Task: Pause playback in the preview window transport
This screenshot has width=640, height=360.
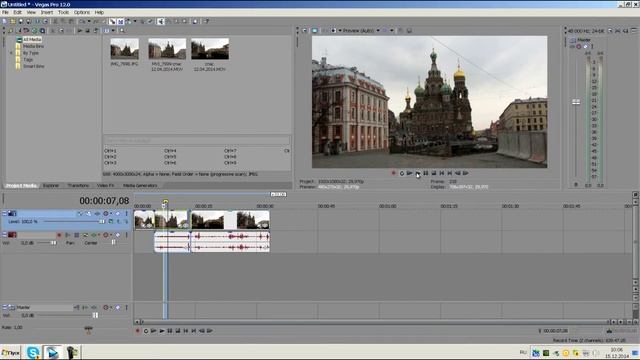Action: (x=425, y=173)
